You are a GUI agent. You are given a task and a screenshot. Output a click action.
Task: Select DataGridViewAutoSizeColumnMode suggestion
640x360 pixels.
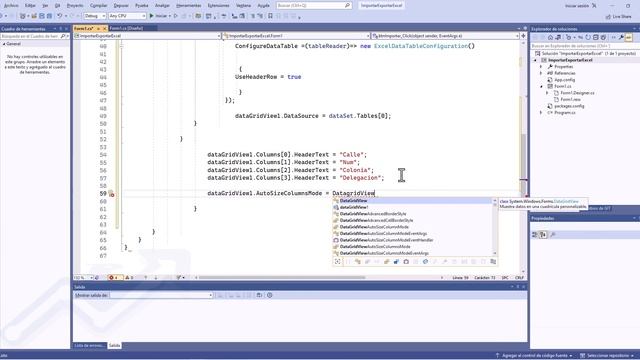(412, 227)
